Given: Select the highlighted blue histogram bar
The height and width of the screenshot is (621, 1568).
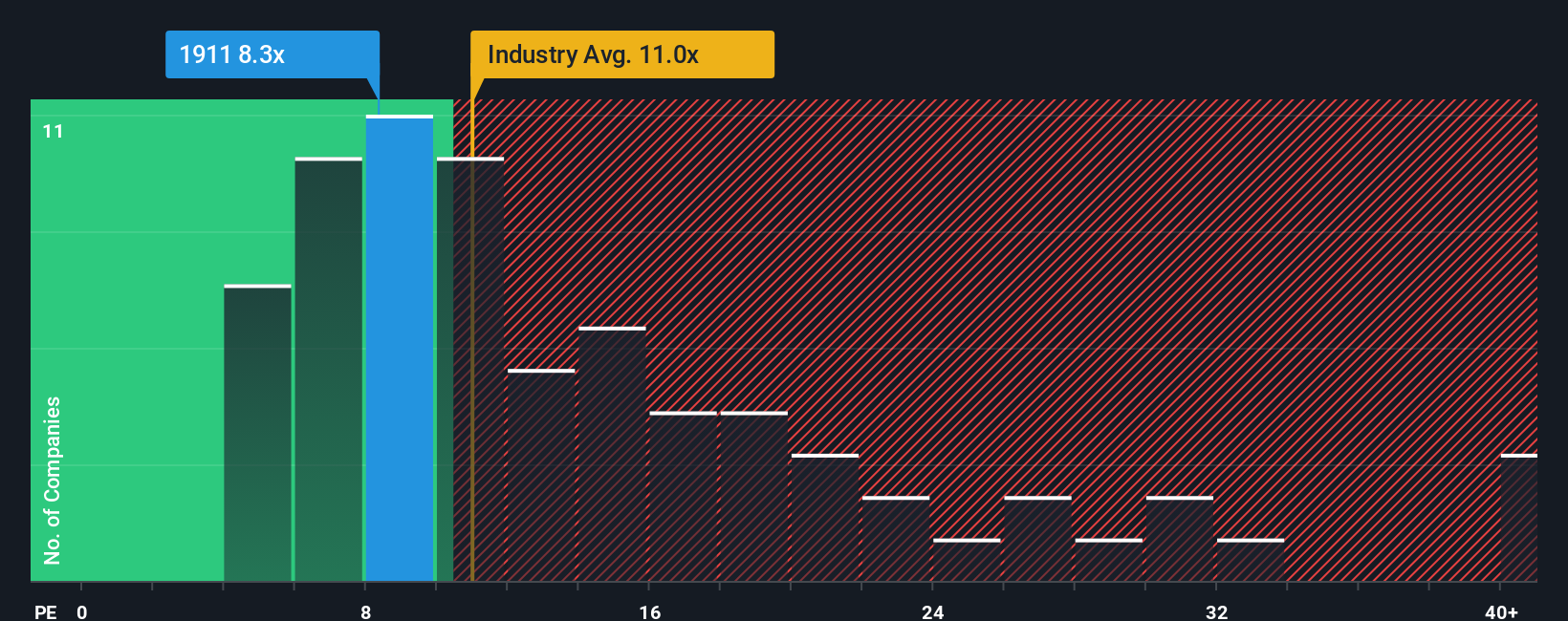Looking at the screenshot, I should (400, 349).
